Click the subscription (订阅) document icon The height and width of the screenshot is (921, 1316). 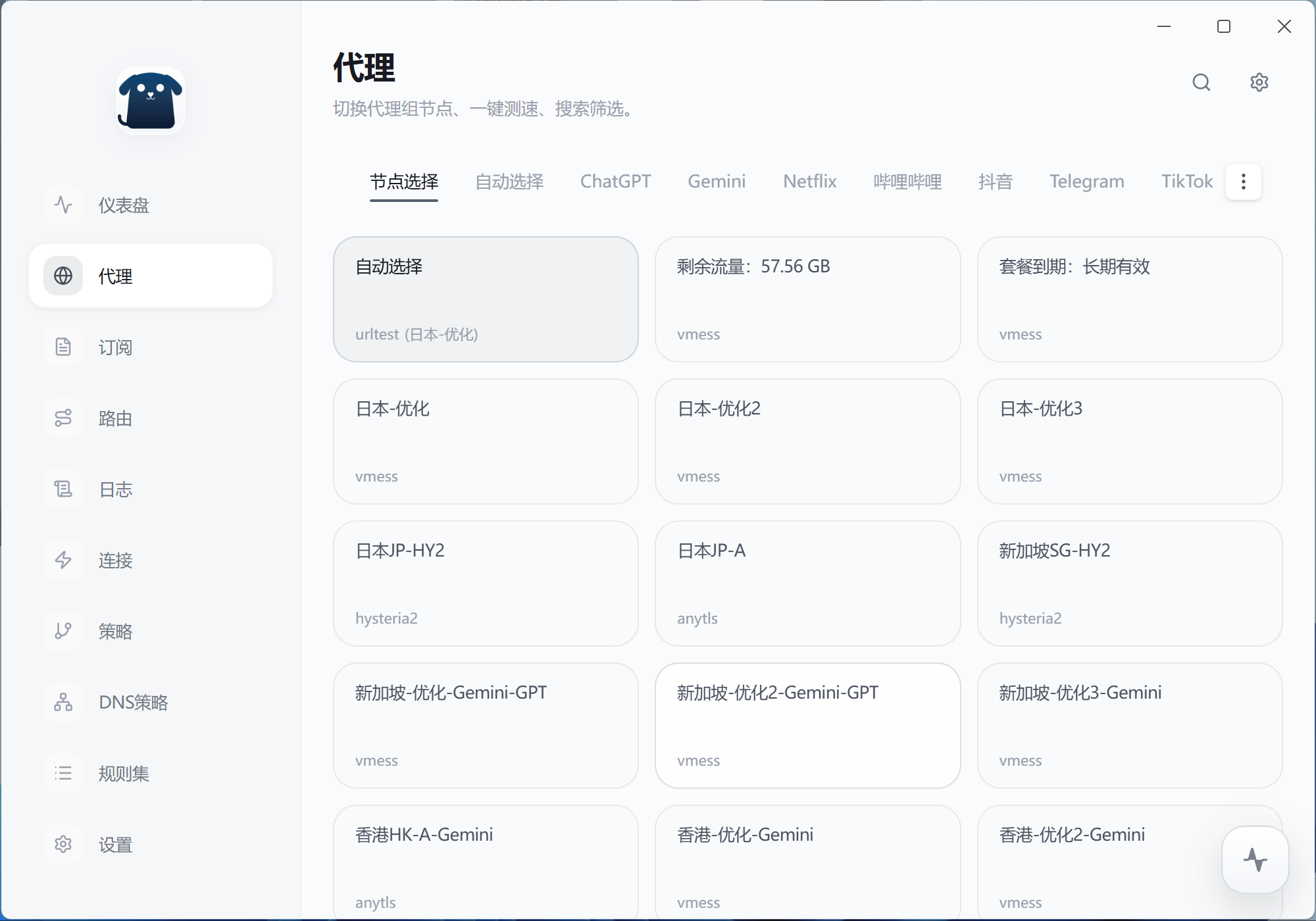[x=63, y=347]
